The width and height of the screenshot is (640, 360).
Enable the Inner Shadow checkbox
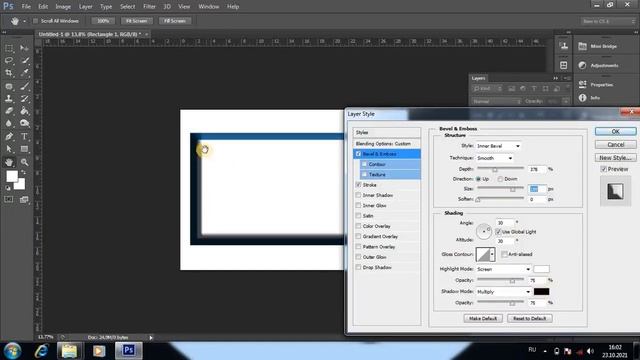pyautogui.click(x=358, y=195)
